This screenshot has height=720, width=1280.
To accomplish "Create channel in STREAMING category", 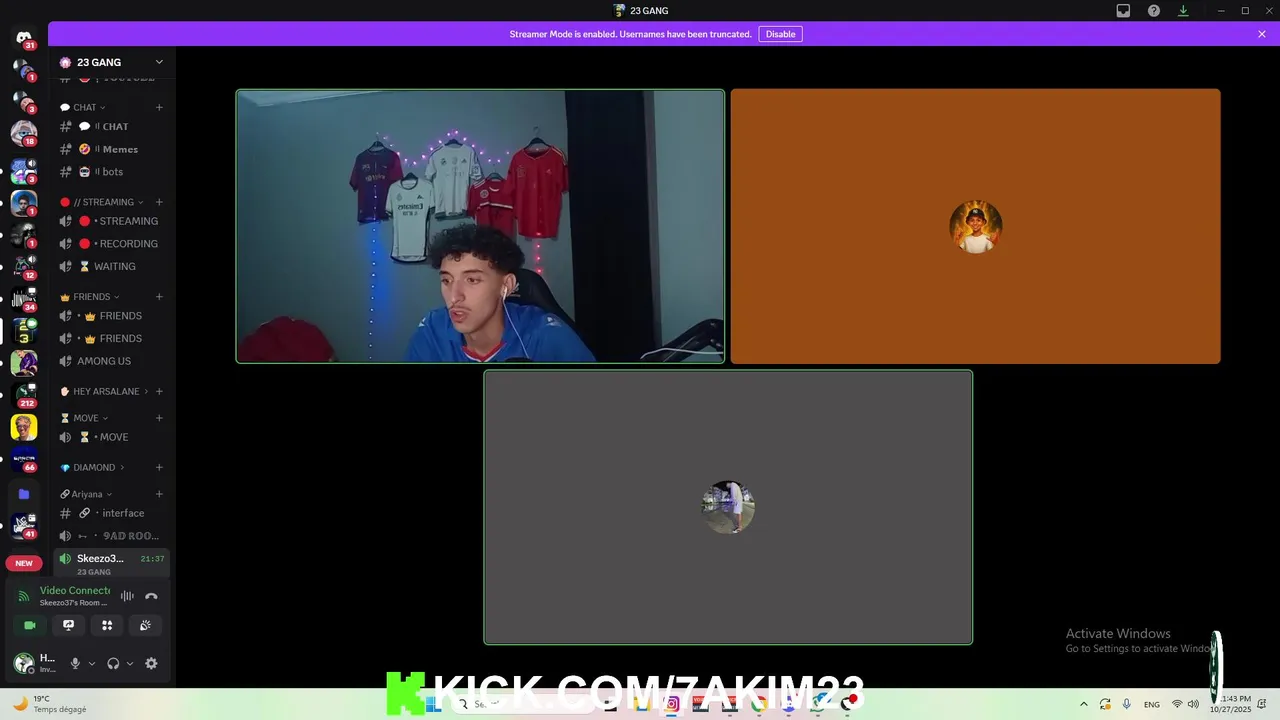I will 159,202.
